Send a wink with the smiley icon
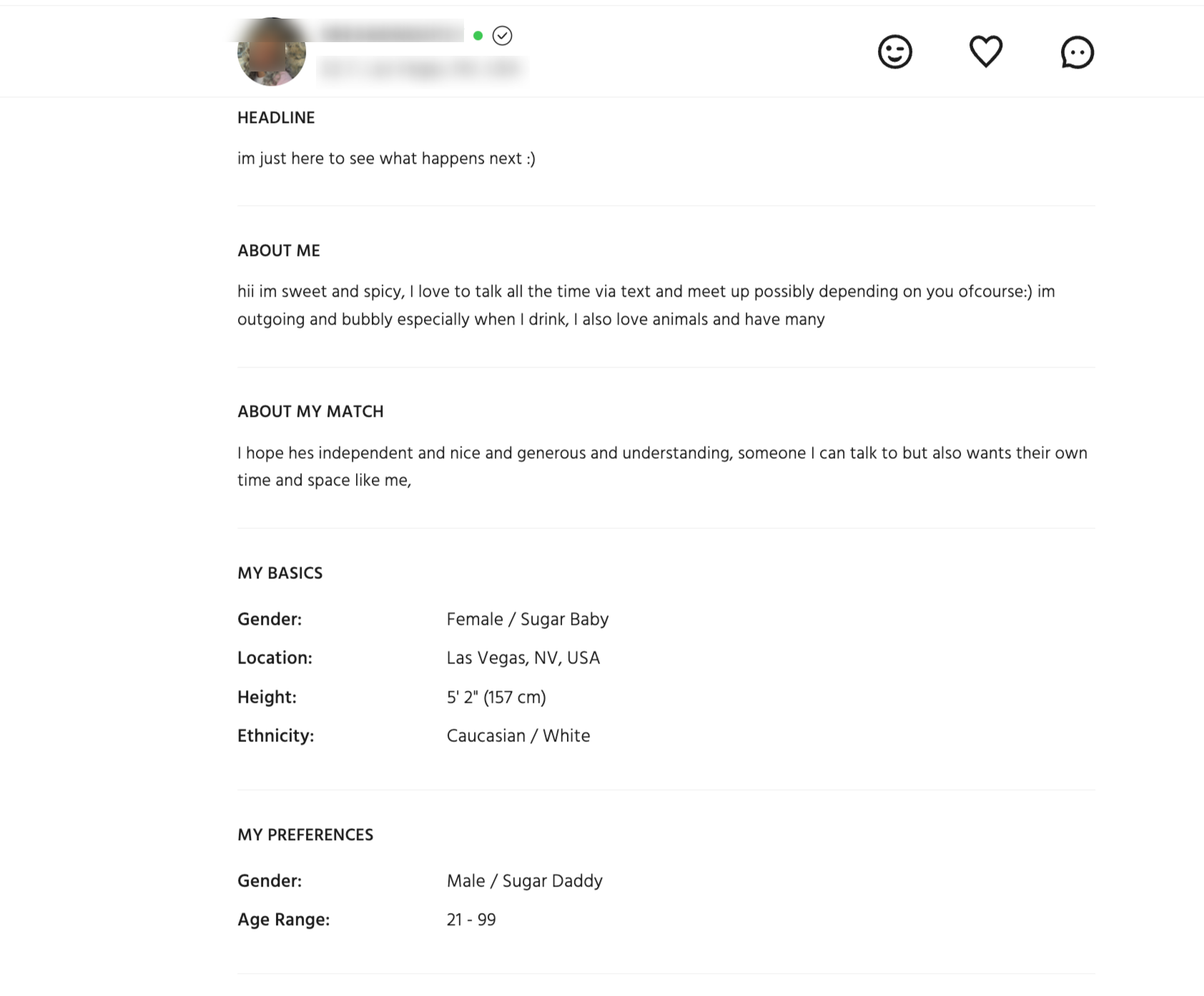 (894, 52)
